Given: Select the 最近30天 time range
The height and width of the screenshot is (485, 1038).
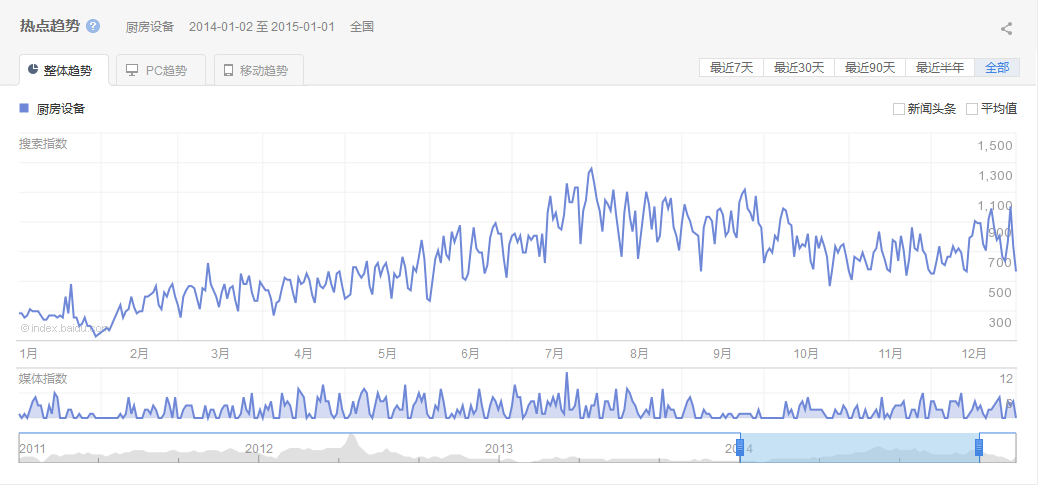Looking at the screenshot, I should [799, 67].
